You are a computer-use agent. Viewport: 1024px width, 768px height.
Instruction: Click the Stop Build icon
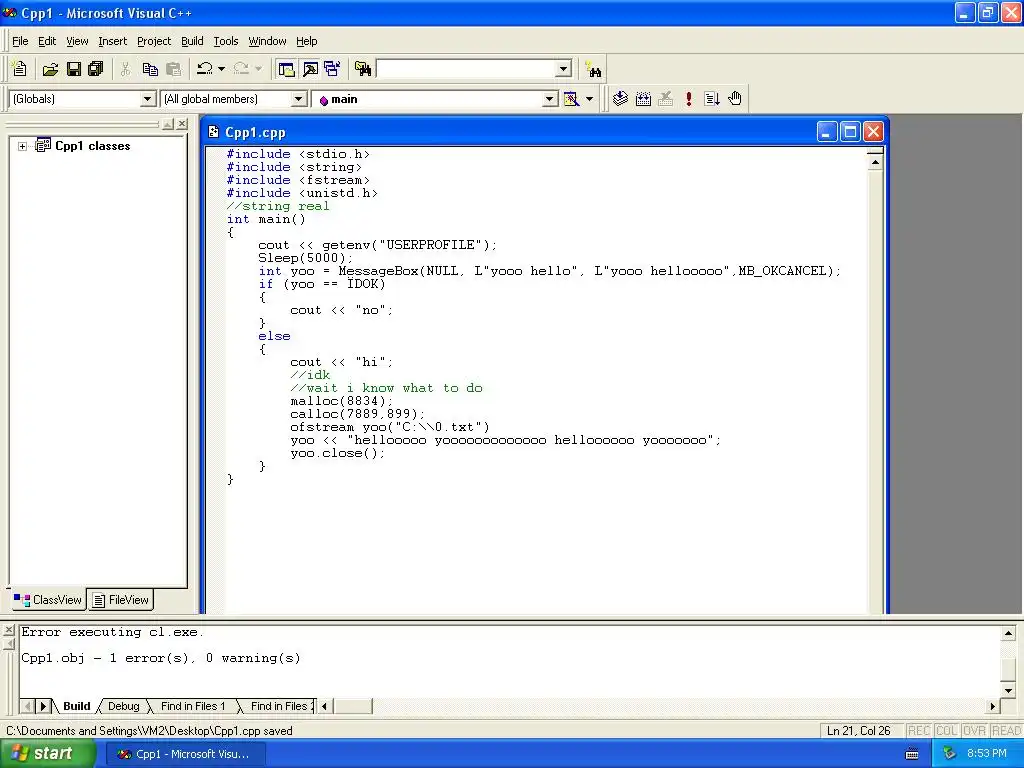pyautogui.click(x=666, y=99)
